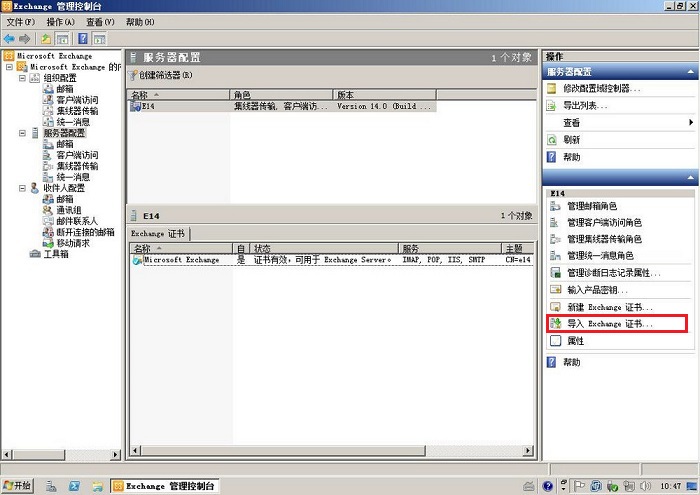Select the Exchange 证书 tab

pyautogui.click(x=158, y=234)
